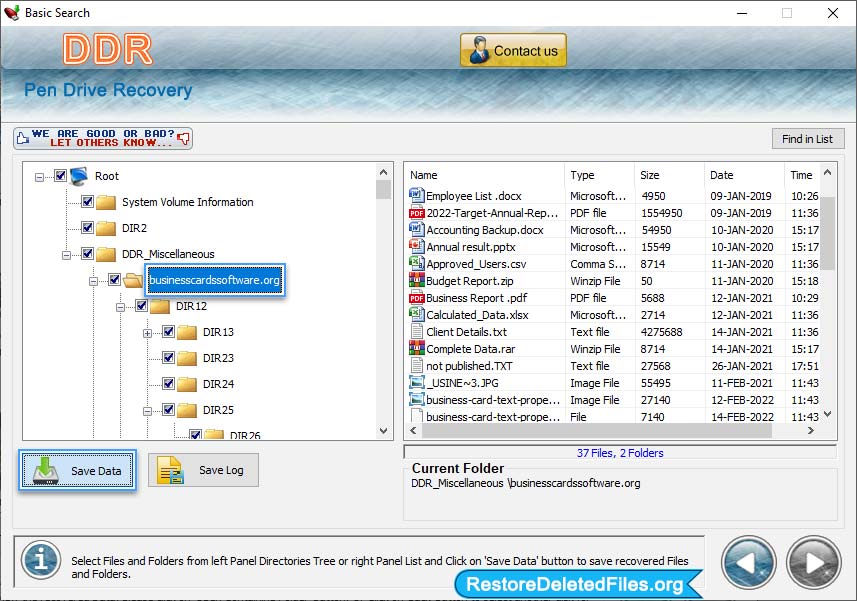Click the Client Details.txt text icon

click(416, 332)
